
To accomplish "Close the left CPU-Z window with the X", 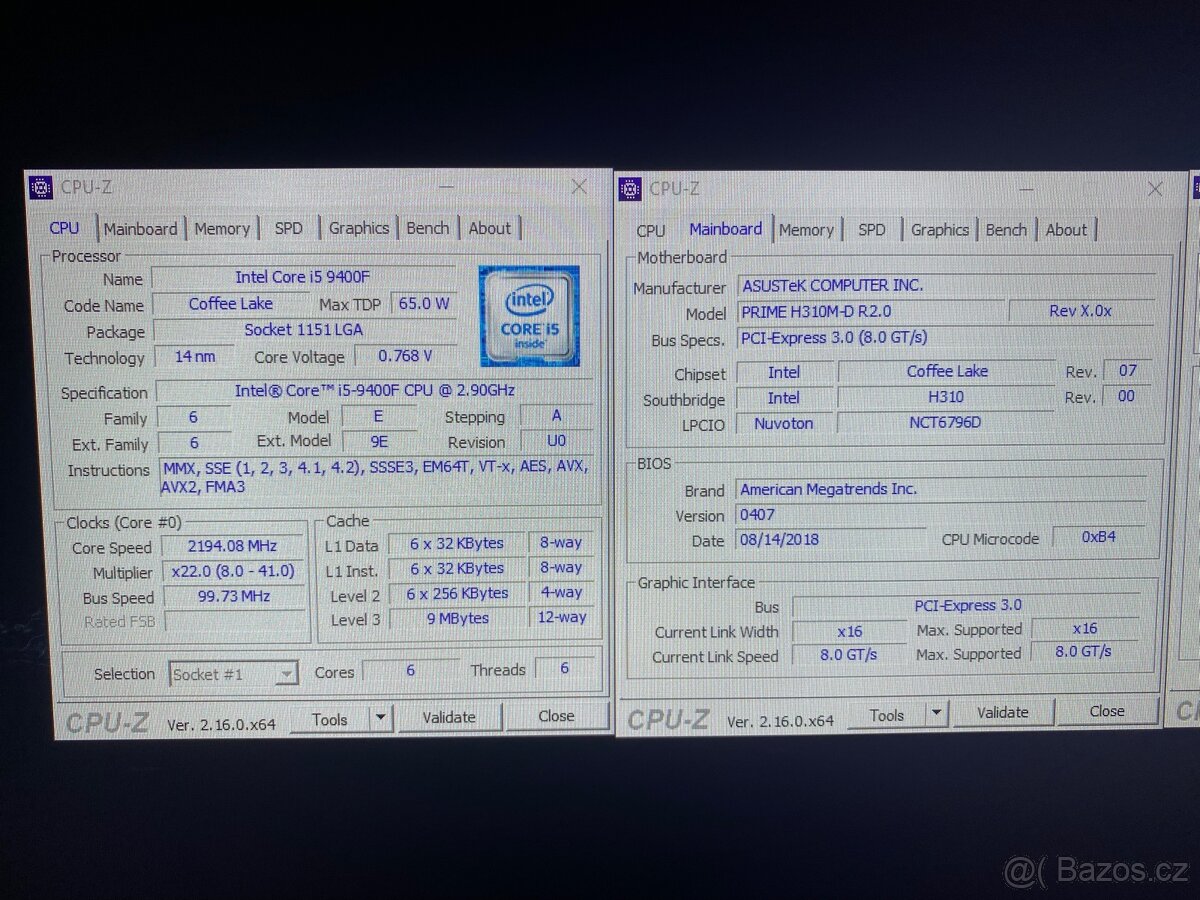I will 579,187.
